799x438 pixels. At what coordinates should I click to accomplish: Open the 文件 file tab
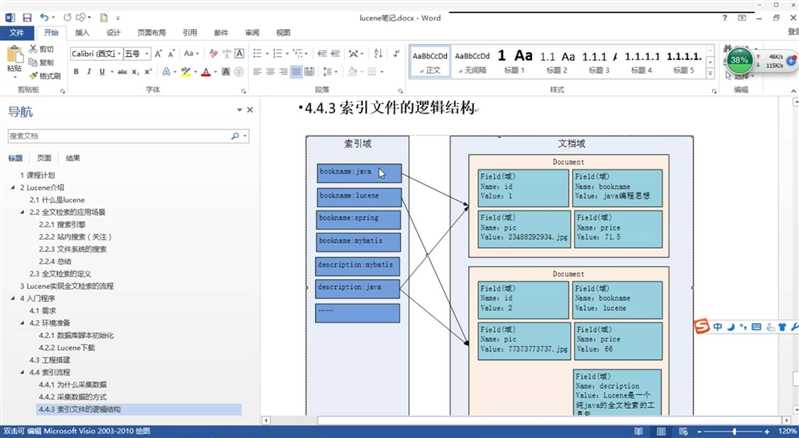16,33
